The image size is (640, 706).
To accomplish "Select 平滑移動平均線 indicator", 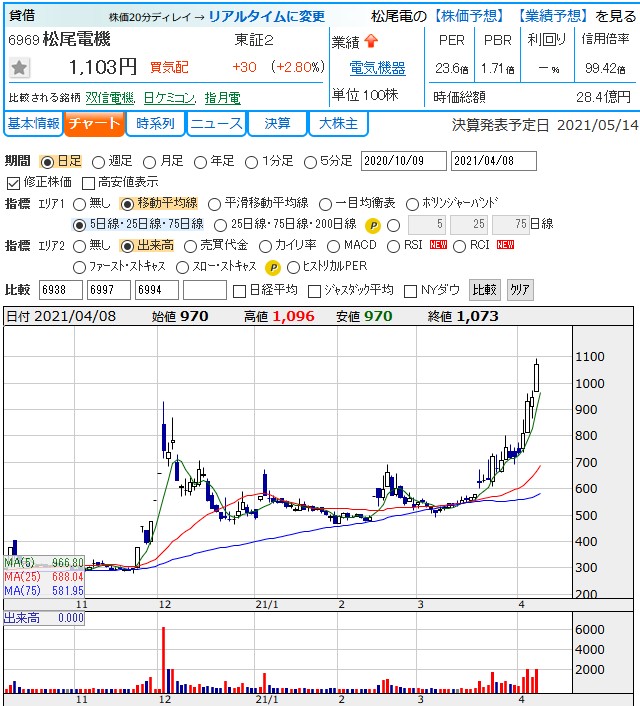I will 214,204.
